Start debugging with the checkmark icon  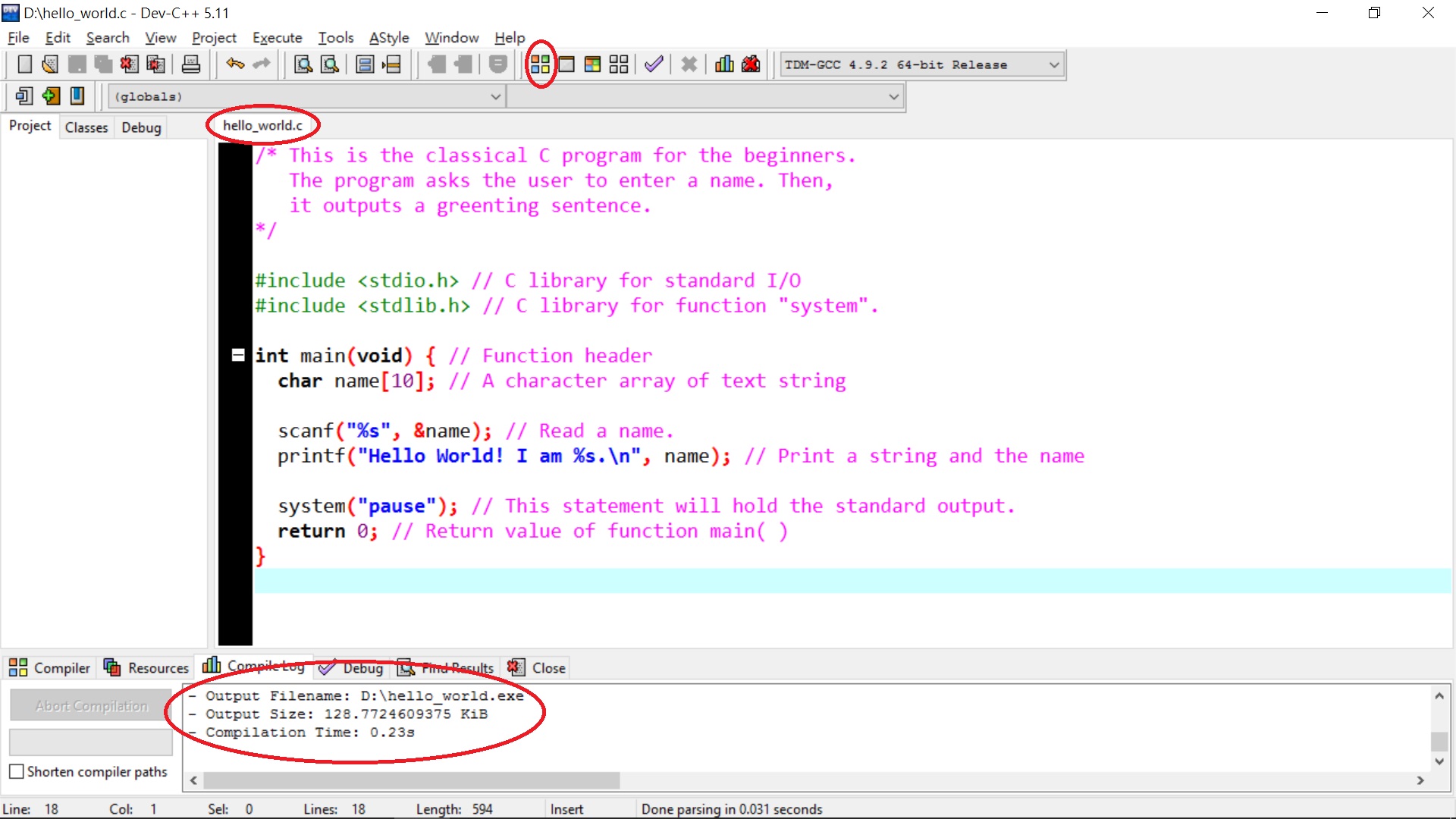(x=654, y=64)
